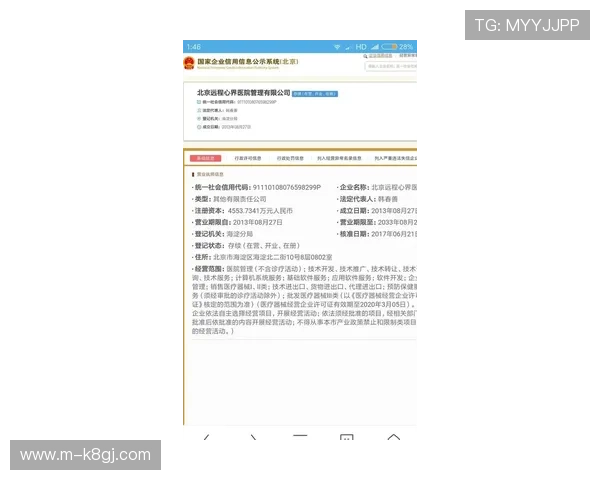Click the registered capital 4553.7341万元人民币
Viewport: 600px width, 480px height.
click(x=260, y=211)
